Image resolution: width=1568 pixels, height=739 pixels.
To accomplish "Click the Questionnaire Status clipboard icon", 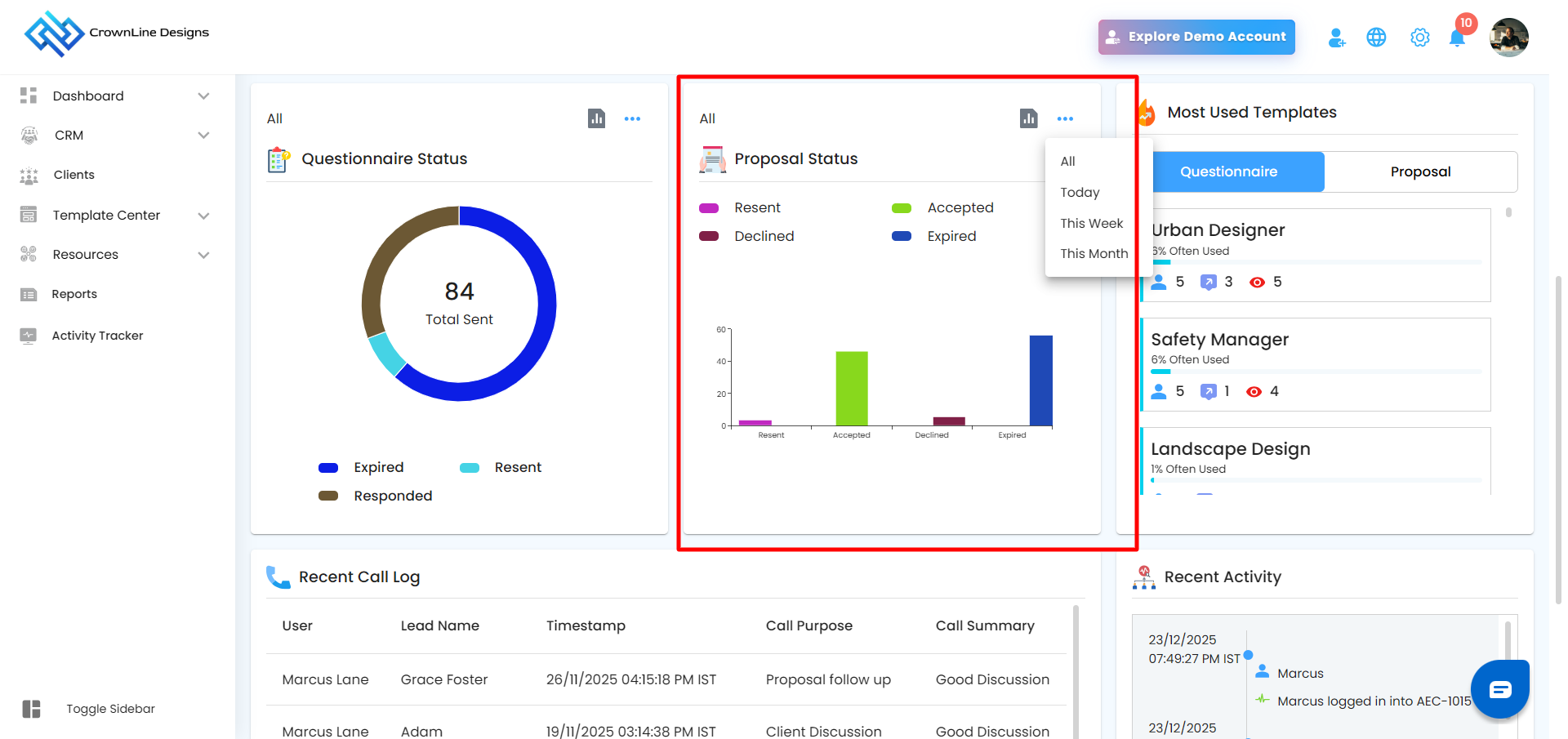I will coord(278,159).
